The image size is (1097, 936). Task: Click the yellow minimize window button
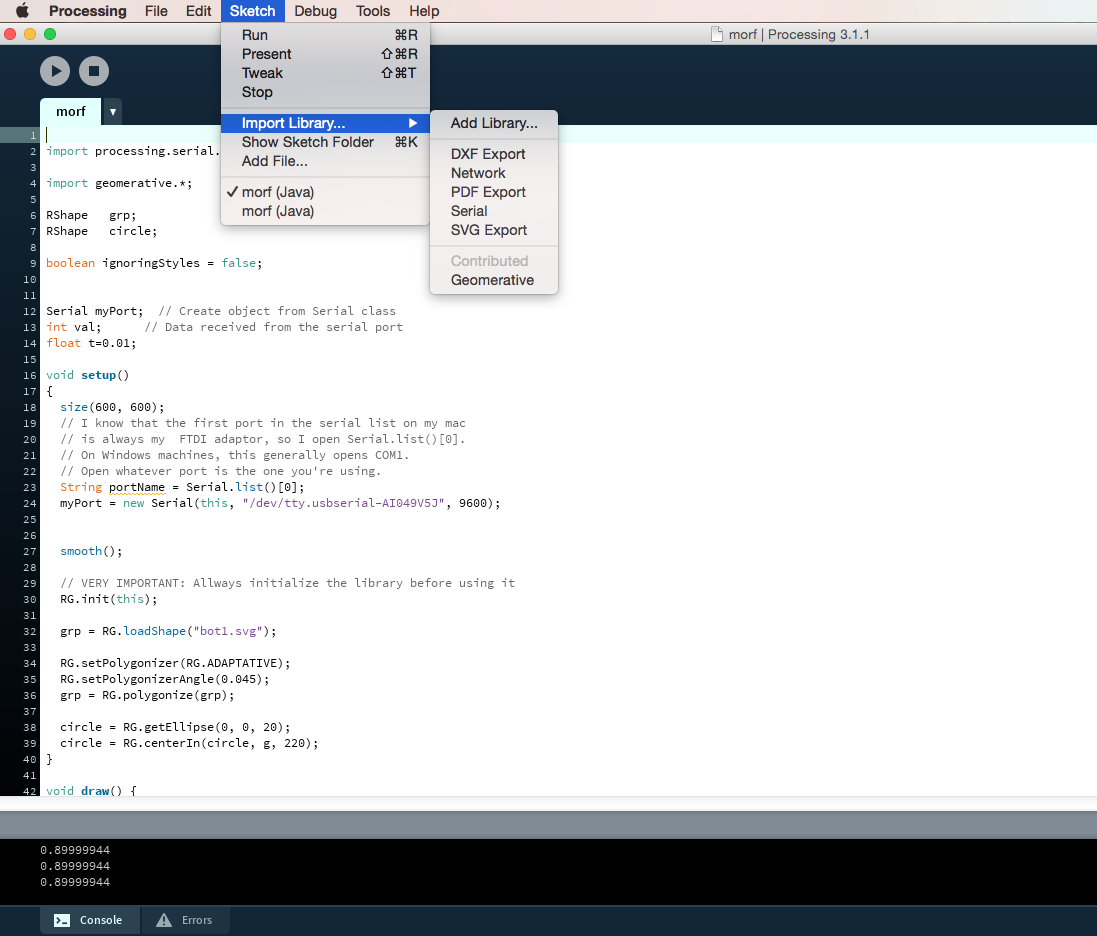click(x=30, y=34)
